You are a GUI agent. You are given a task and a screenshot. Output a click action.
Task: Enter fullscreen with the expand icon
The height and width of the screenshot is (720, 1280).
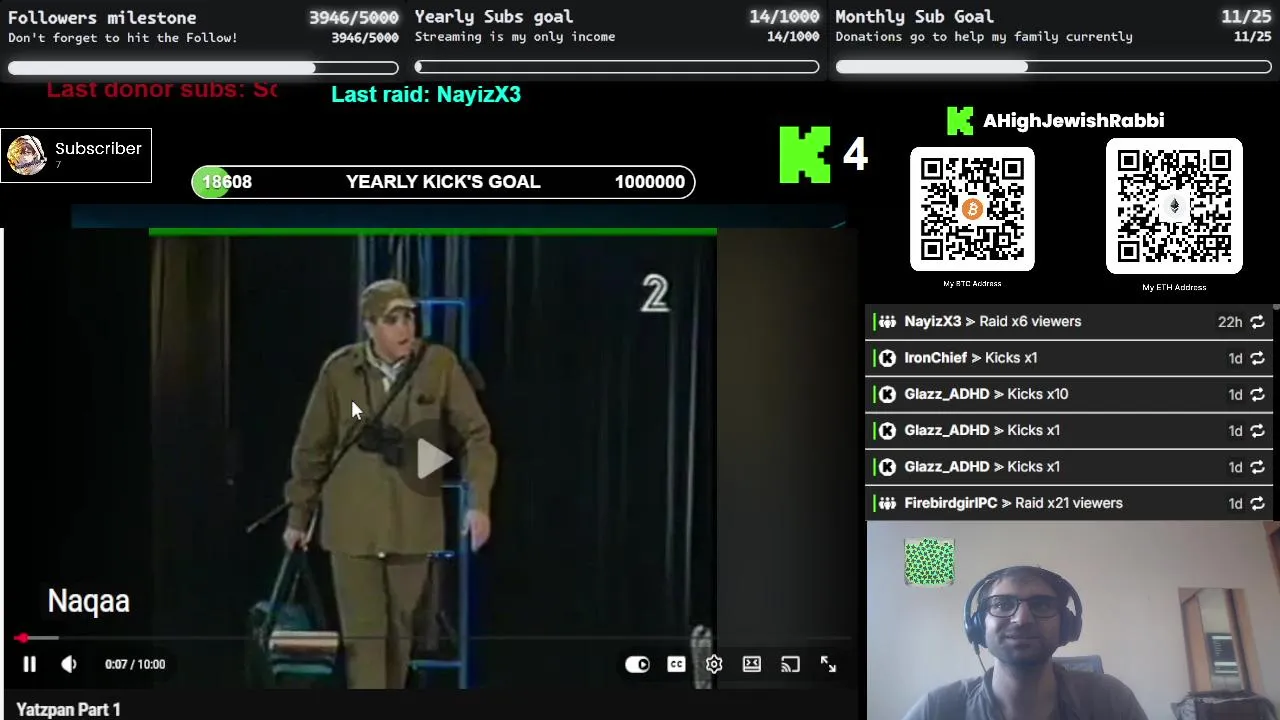coord(828,664)
